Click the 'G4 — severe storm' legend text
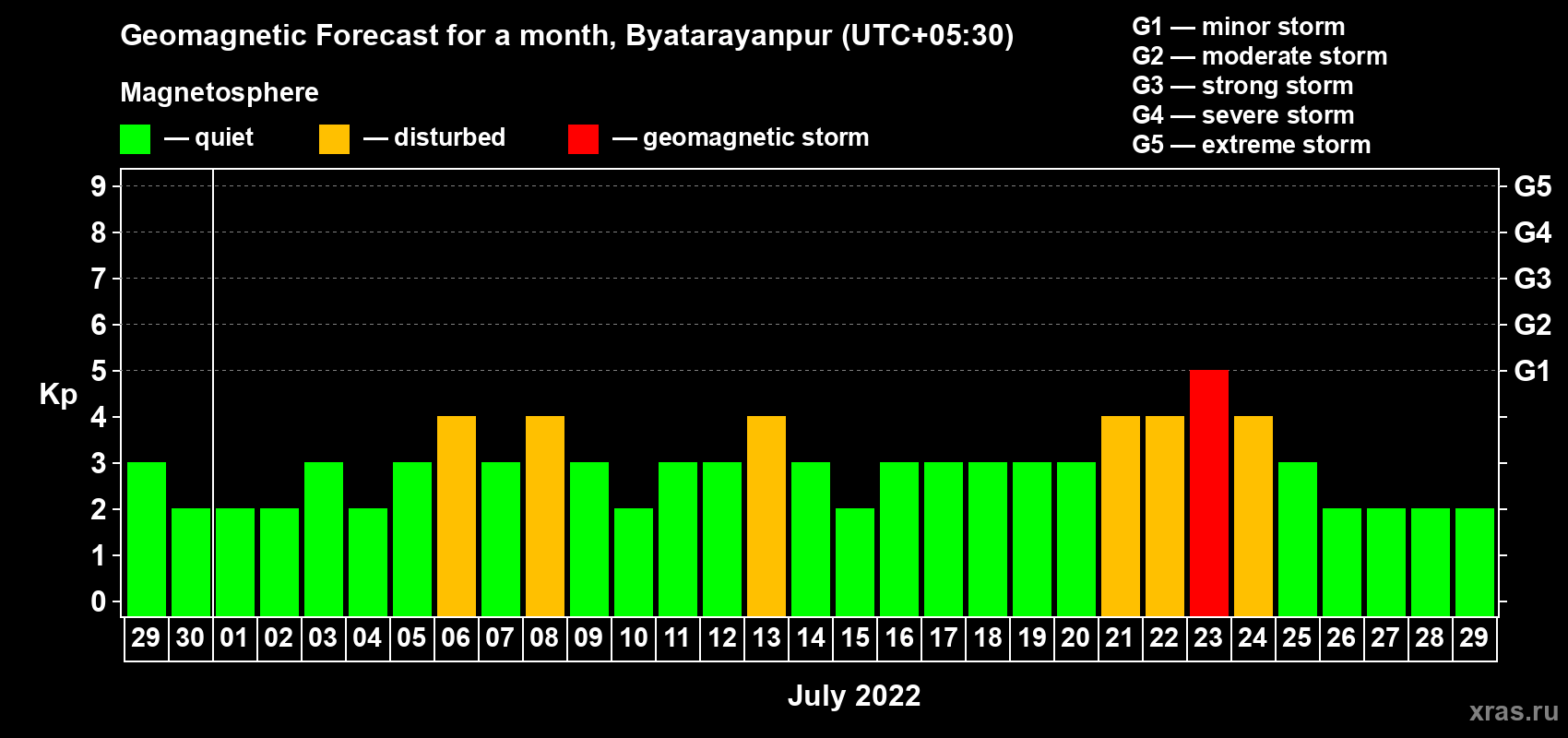 pos(1242,115)
